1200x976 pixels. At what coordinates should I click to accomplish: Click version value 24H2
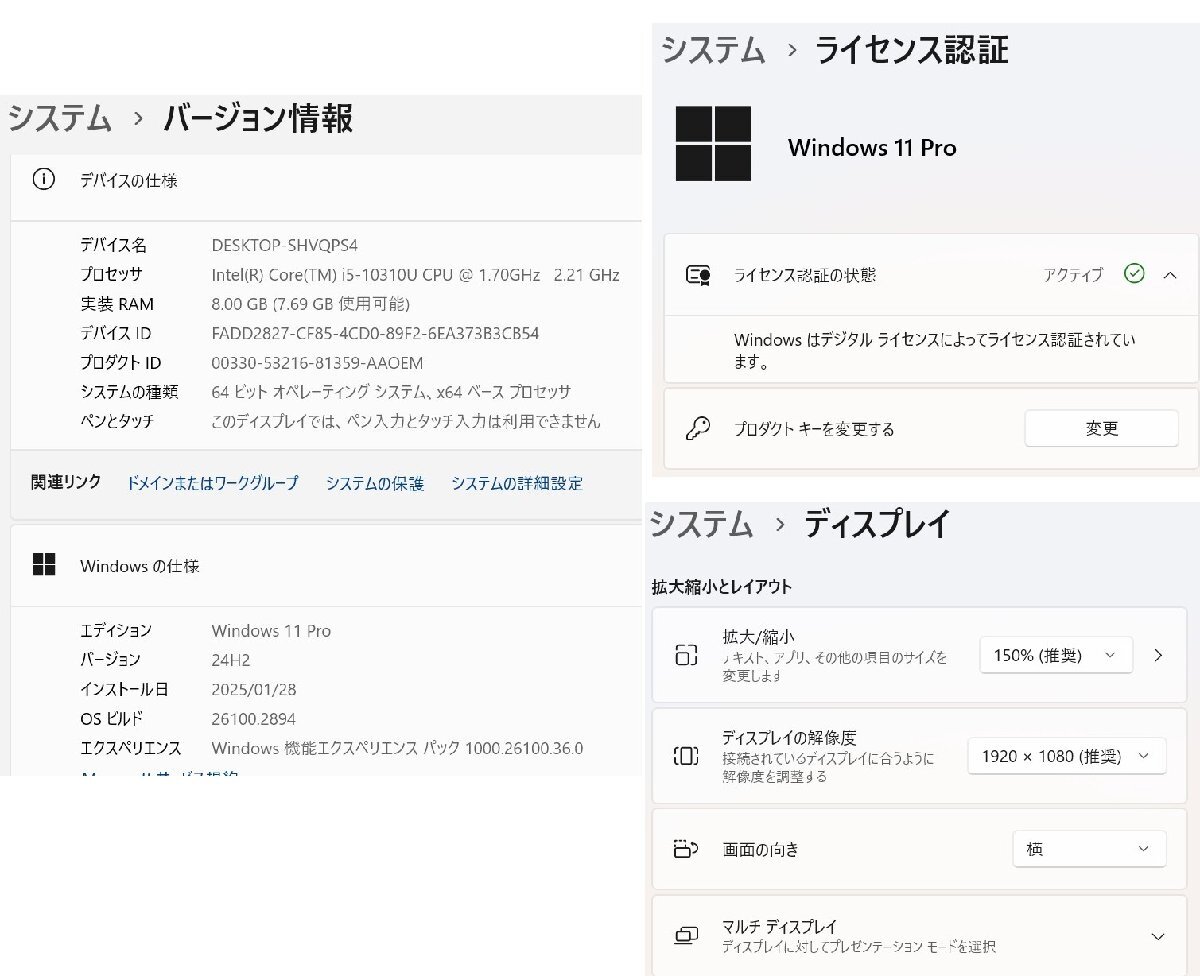[231, 660]
